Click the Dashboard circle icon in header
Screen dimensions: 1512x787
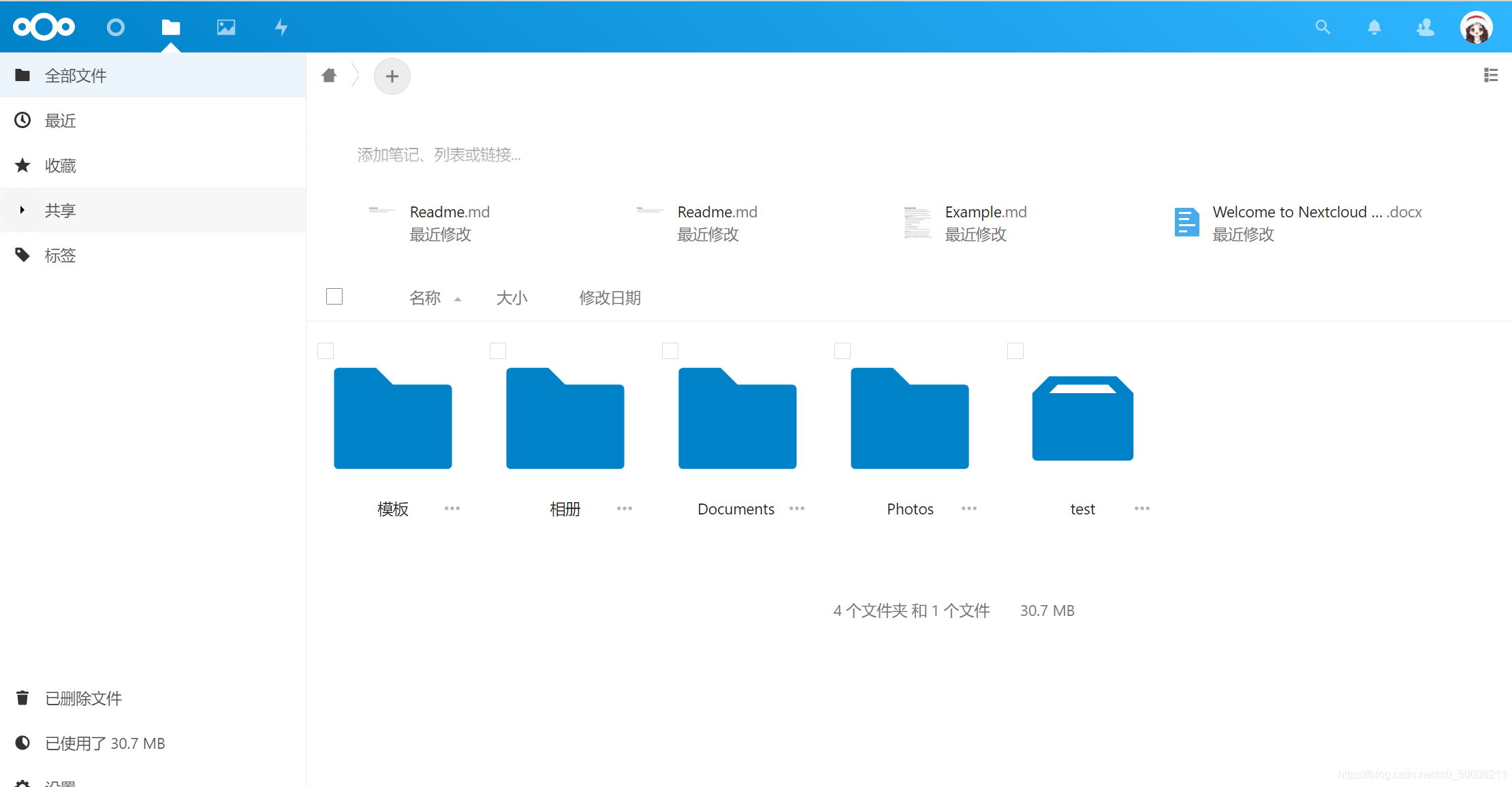point(116,27)
